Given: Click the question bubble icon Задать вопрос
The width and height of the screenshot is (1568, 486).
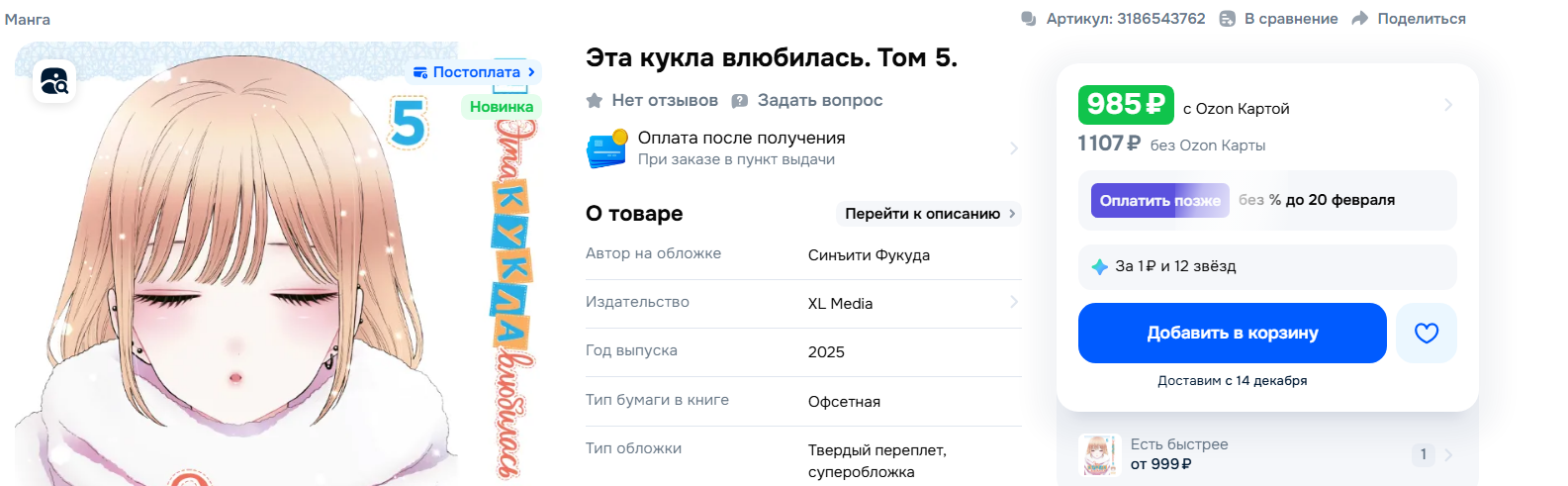Looking at the screenshot, I should click(739, 101).
